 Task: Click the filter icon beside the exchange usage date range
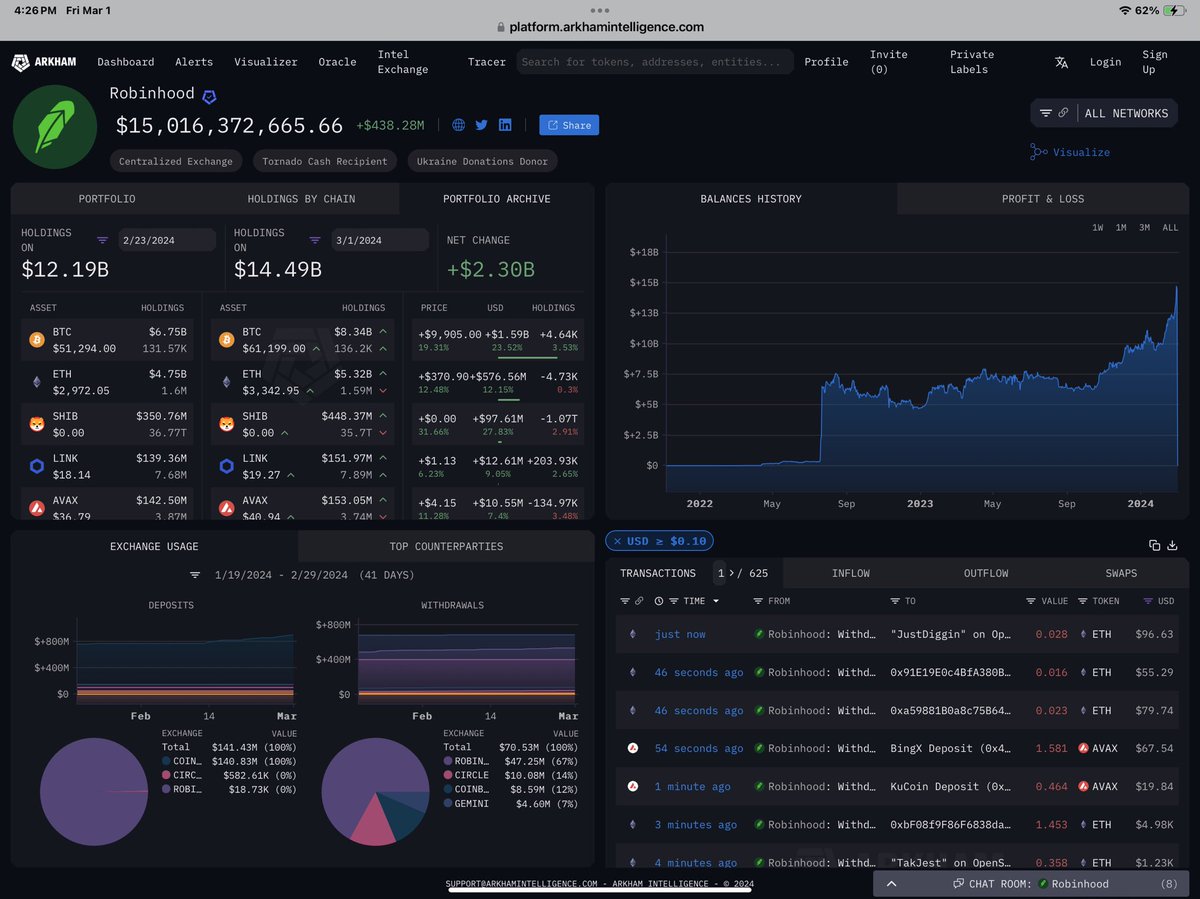coord(195,575)
